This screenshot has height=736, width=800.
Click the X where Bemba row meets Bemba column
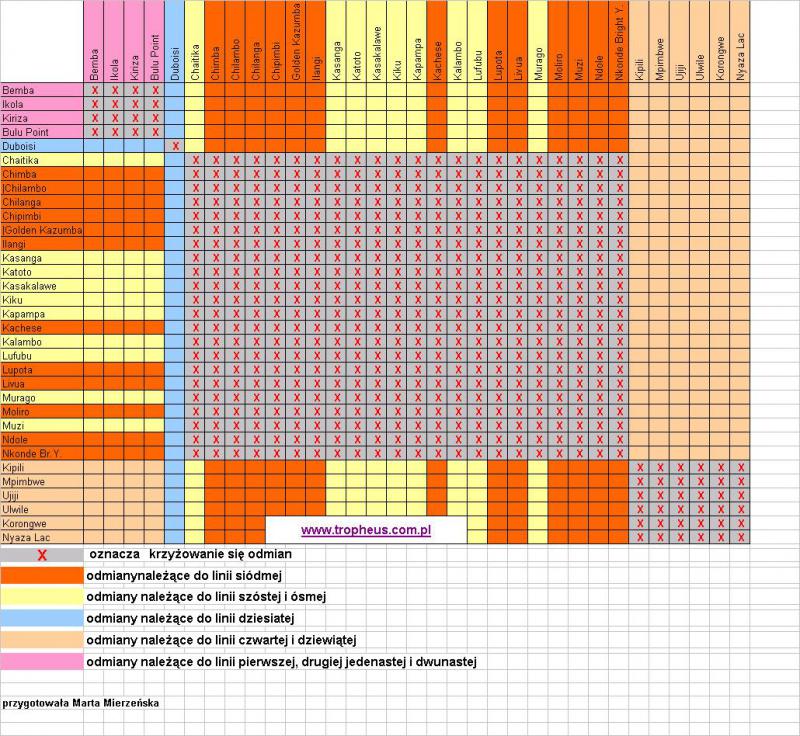tap(94, 90)
